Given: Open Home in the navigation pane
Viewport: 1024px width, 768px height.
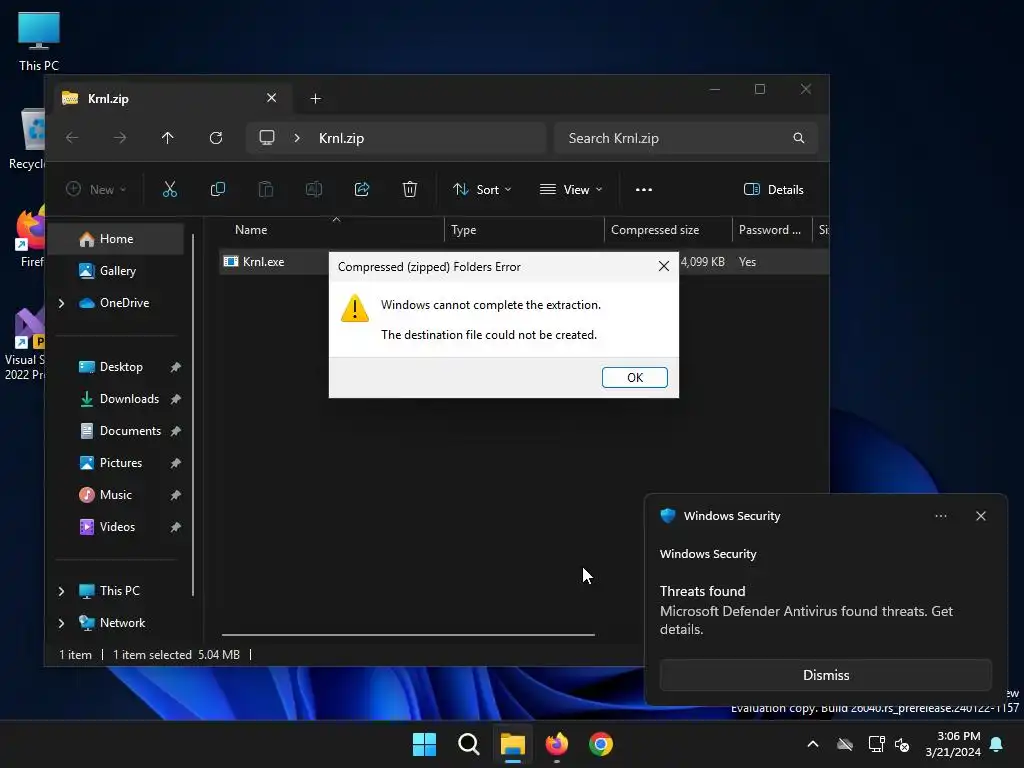Looking at the screenshot, I should [116, 239].
